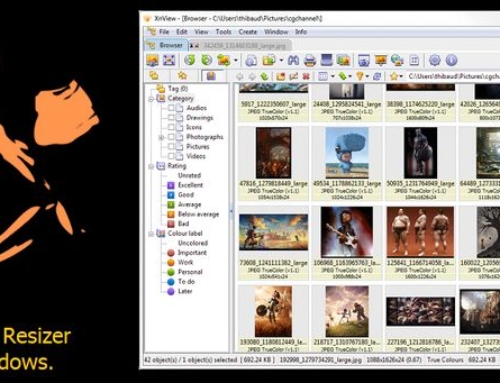Image resolution: width=500 pixels, height=383 pixels.
Task: Collapse the Colour label tree node
Action: point(151,234)
